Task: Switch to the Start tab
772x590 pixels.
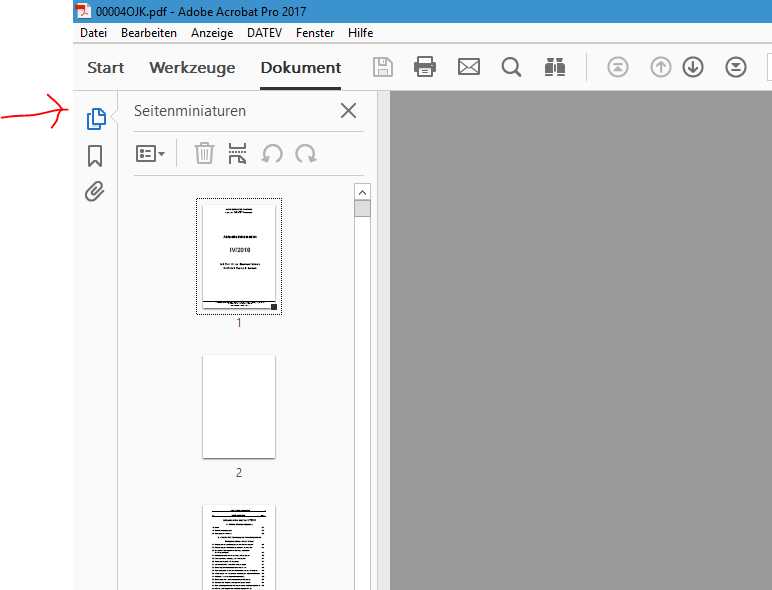Action: point(105,67)
